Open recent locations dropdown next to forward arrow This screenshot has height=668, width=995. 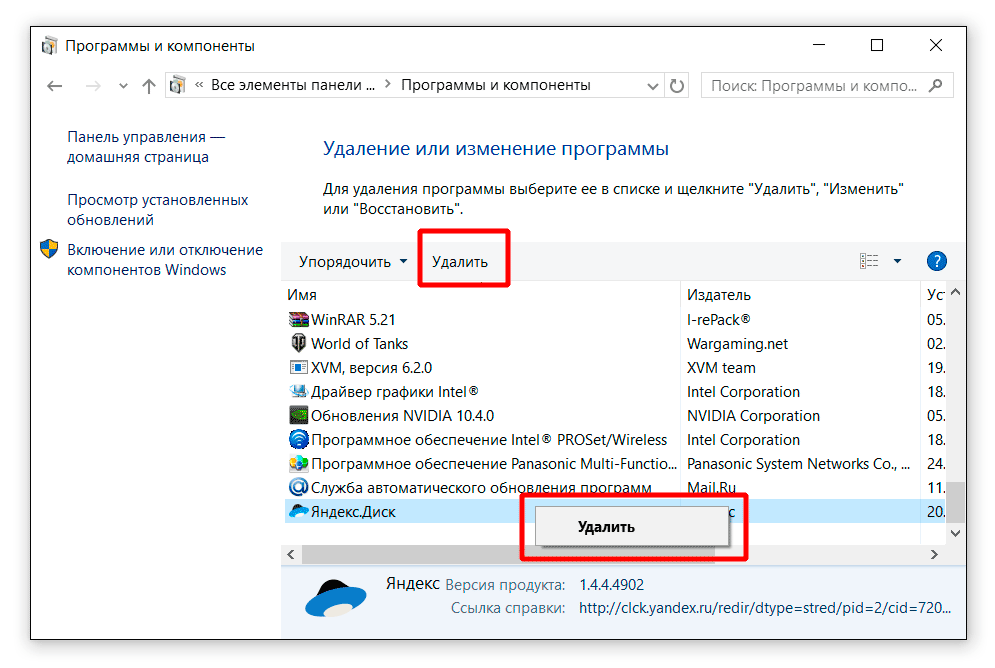tap(123, 86)
